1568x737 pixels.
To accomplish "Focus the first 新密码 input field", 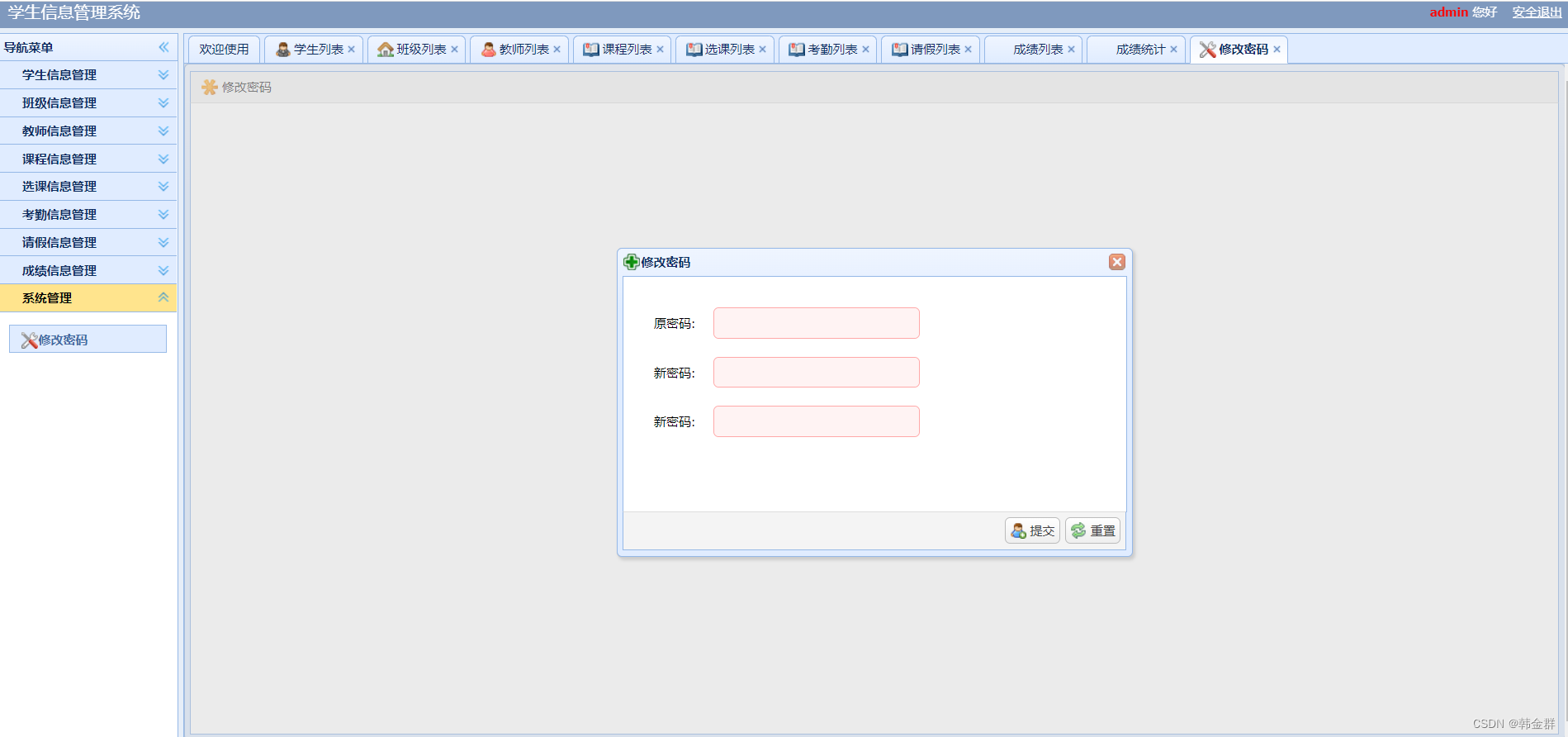I will pos(817,373).
